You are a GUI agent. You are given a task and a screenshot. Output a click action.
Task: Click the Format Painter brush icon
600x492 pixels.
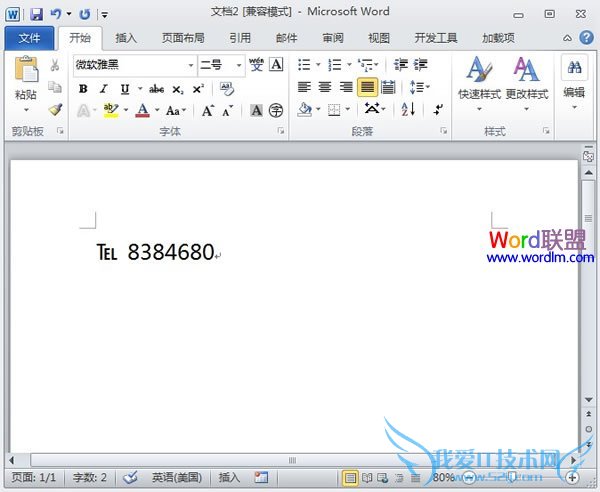click(55, 109)
